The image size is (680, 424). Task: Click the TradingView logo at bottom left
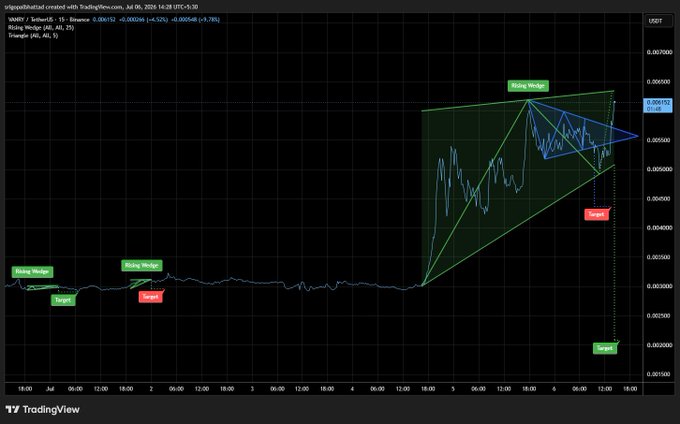click(42, 409)
